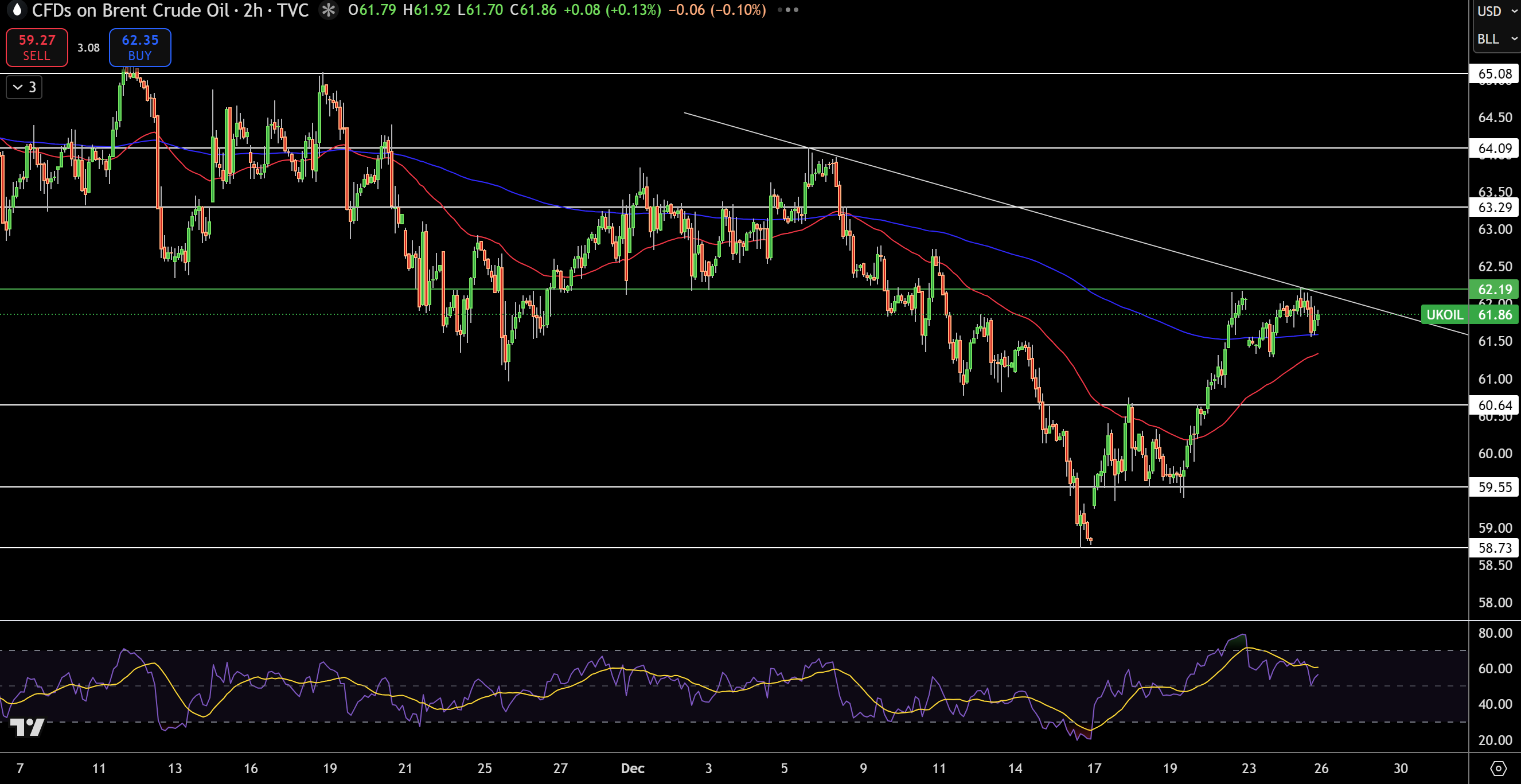The height and width of the screenshot is (784, 1521).
Task: Open chart settings gear icon at bottom right
Action: point(1499,768)
